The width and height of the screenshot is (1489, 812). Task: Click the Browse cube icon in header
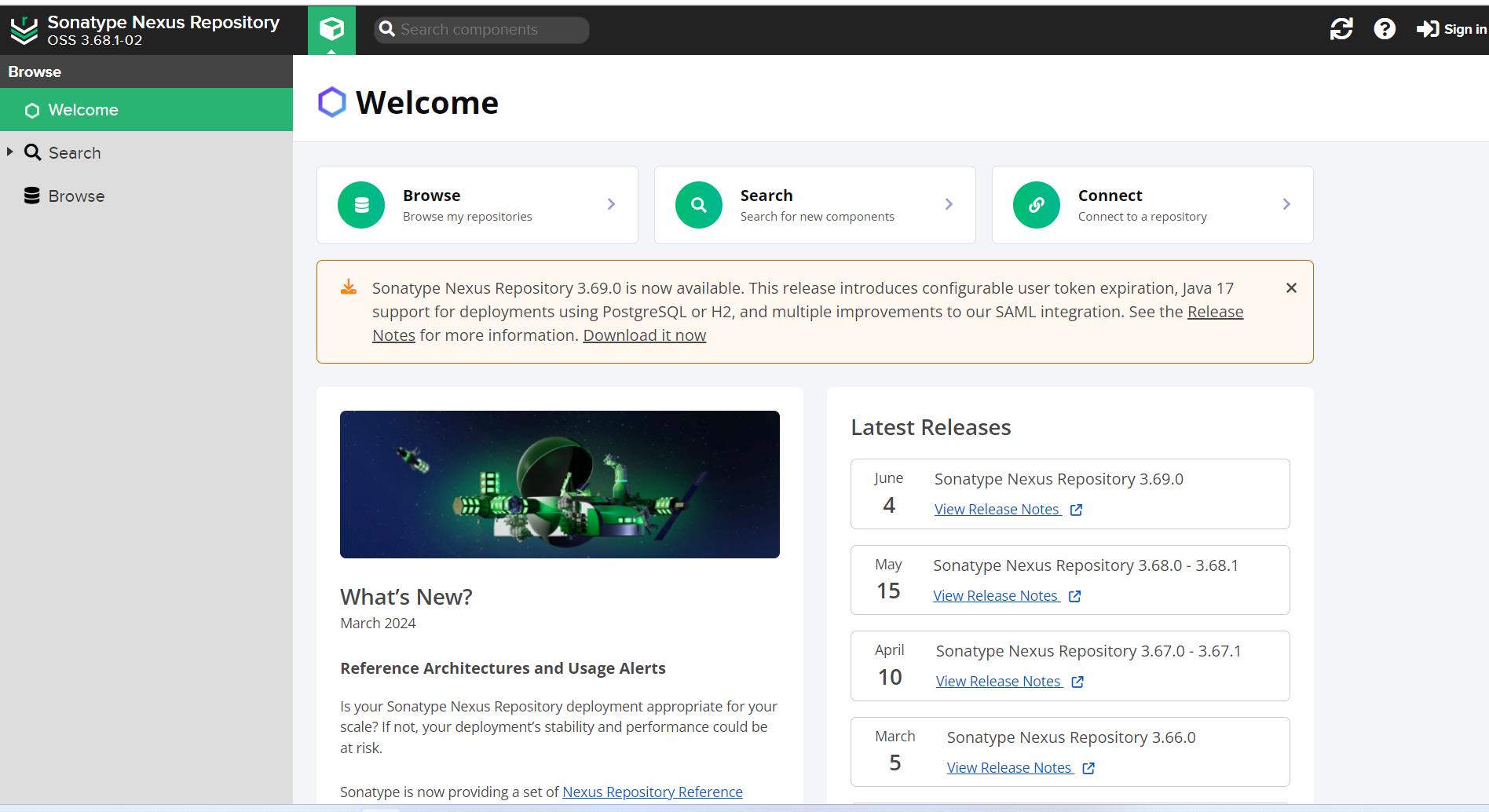pyautogui.click(x=331, y=30)
